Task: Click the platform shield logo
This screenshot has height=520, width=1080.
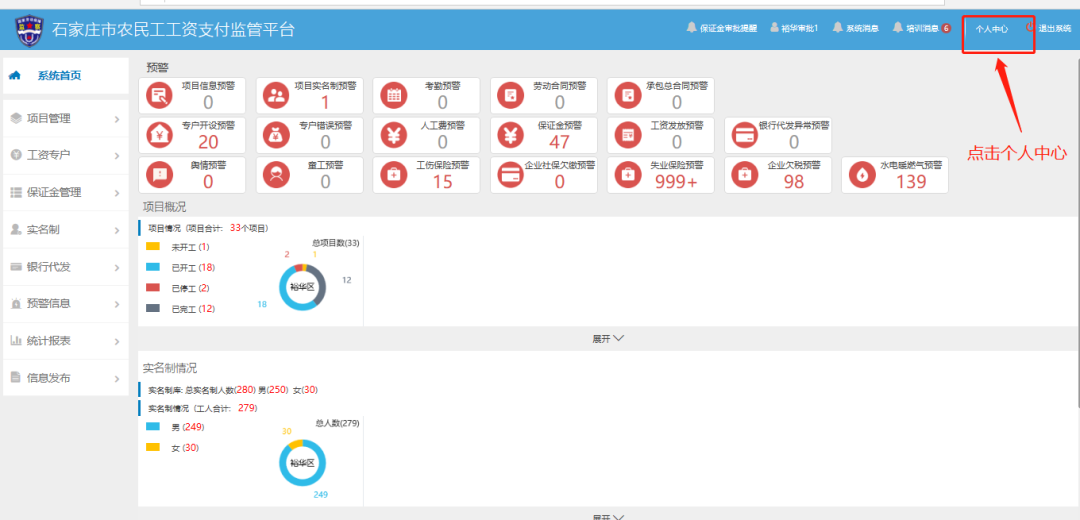Action: pyautogui.click(x=29, y=30)
